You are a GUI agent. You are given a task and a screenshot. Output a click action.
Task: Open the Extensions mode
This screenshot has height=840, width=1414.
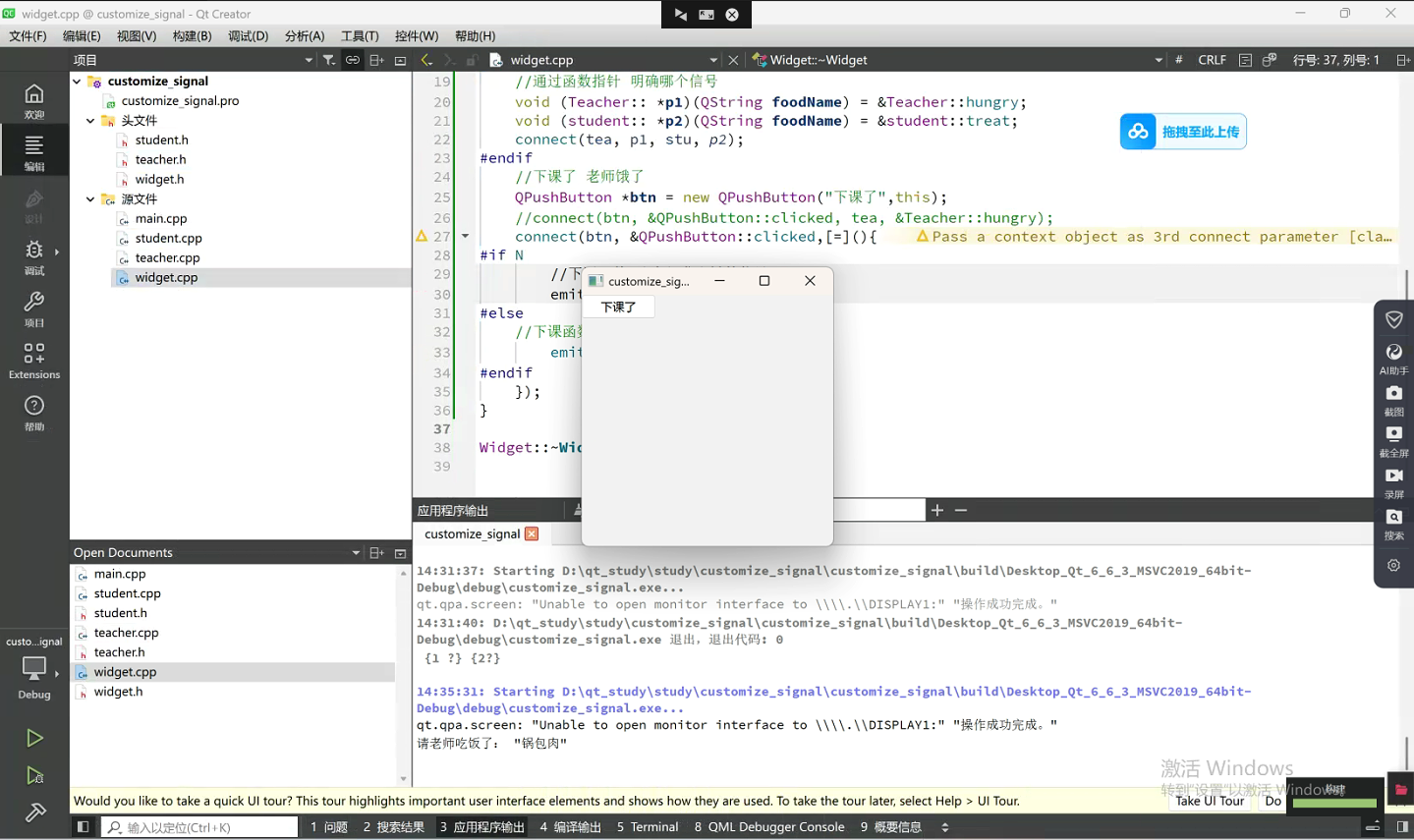click(34, 361)
